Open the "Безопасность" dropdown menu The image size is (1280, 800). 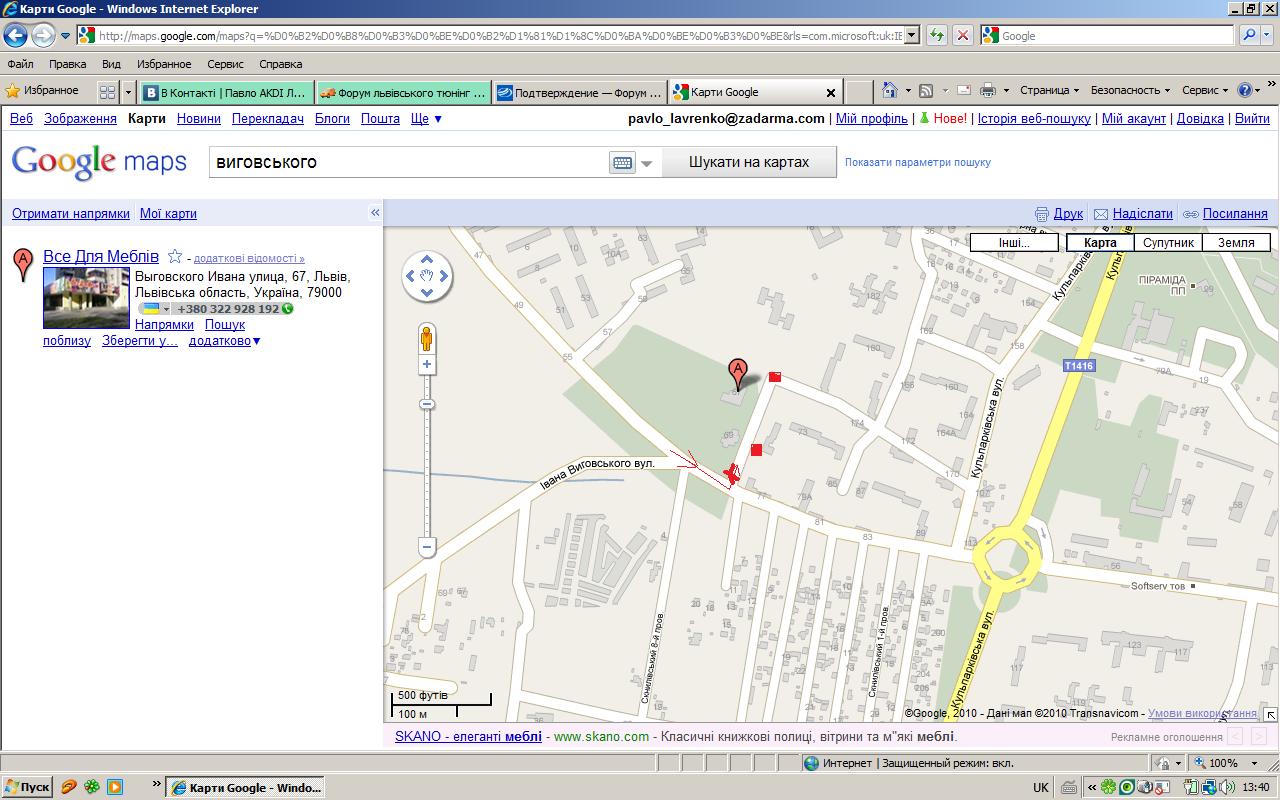pyautogui.click(x=1130, y=91)
